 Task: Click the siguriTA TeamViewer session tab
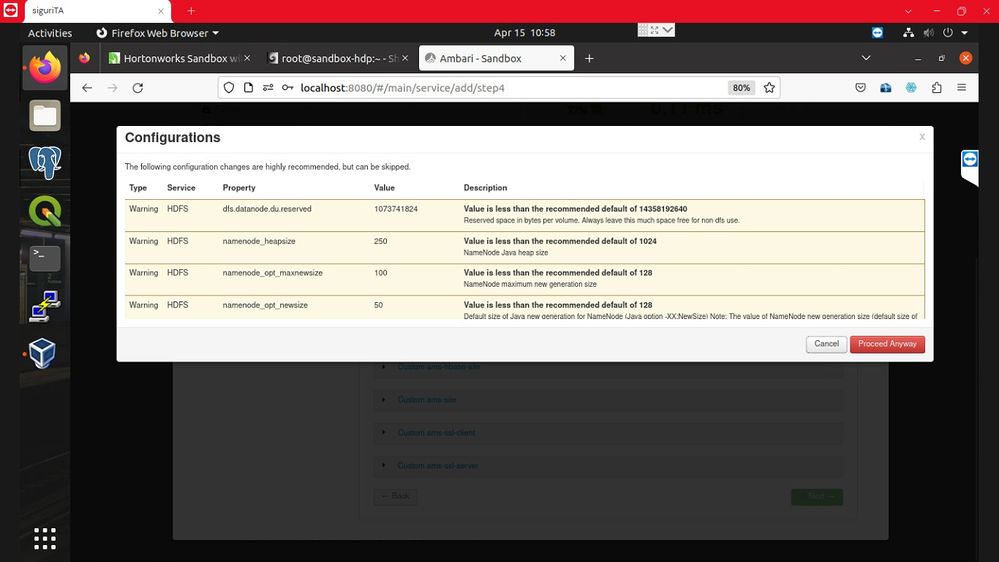pyautogui.click(x=96, y=11)
